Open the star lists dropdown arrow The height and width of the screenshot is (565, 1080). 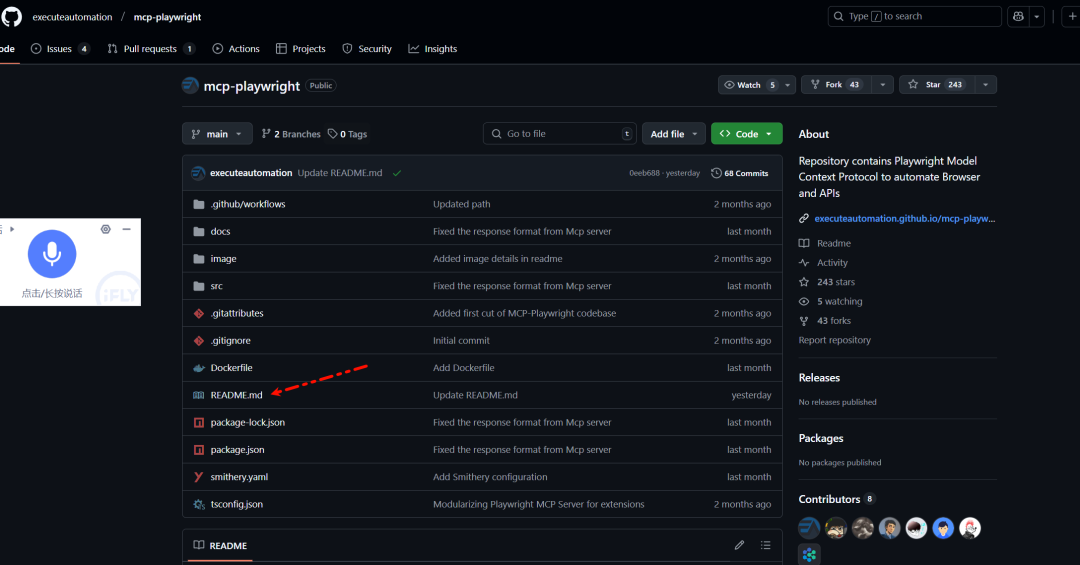click(x=986, y=85)
